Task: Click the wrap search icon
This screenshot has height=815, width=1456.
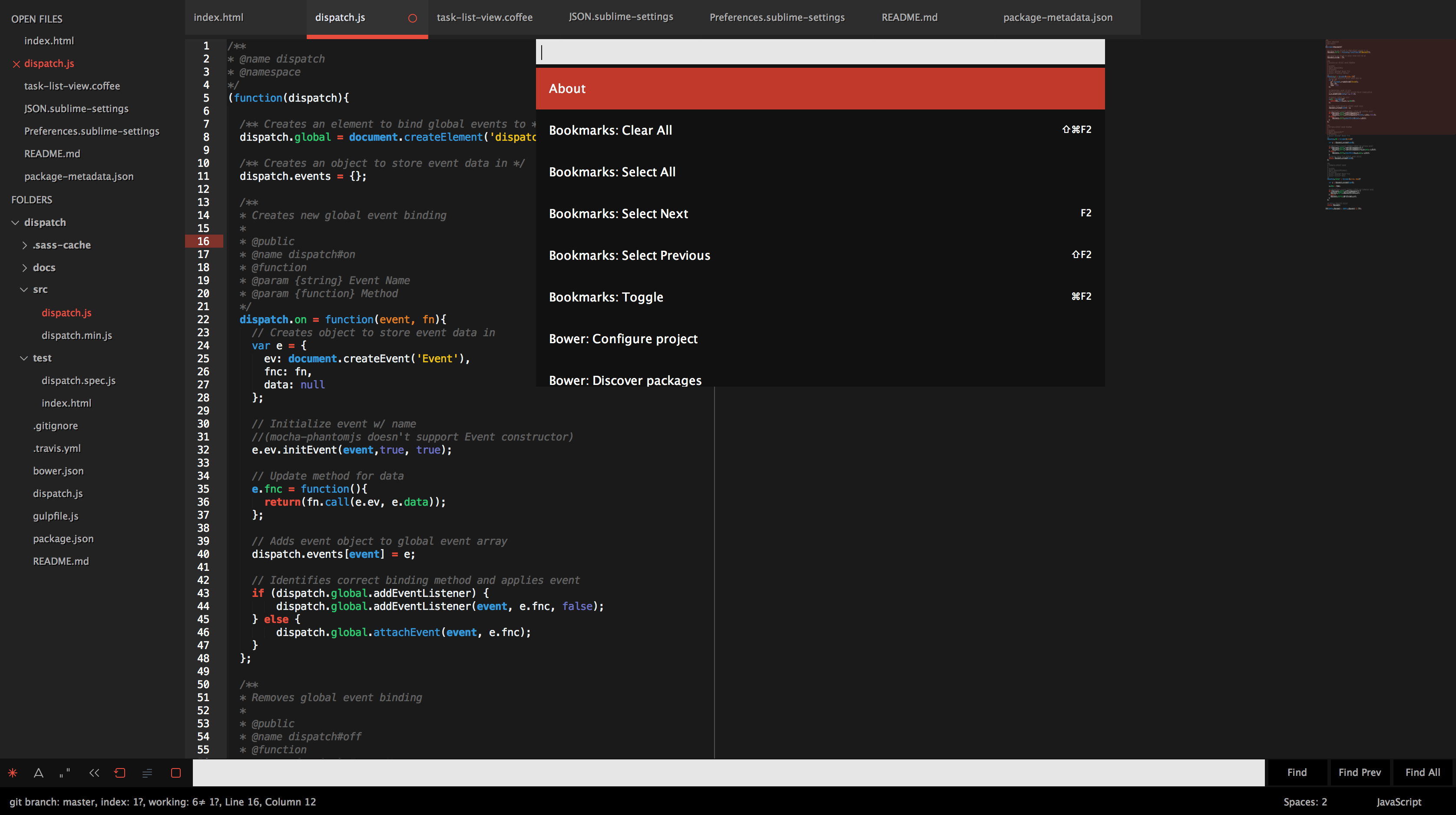Action: pos(120,772)
